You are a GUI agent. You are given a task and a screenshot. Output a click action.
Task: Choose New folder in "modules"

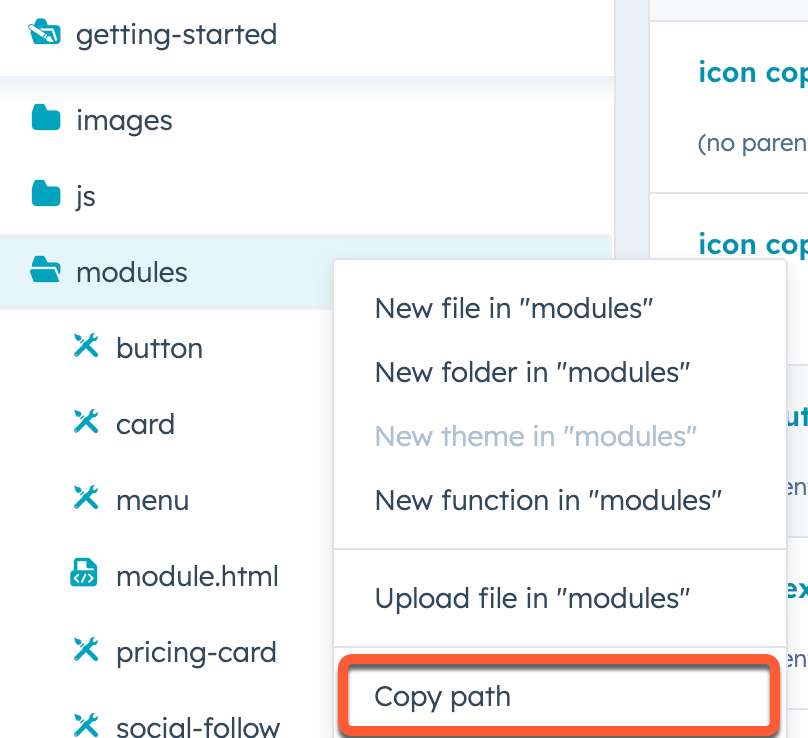tap(532, 373)
